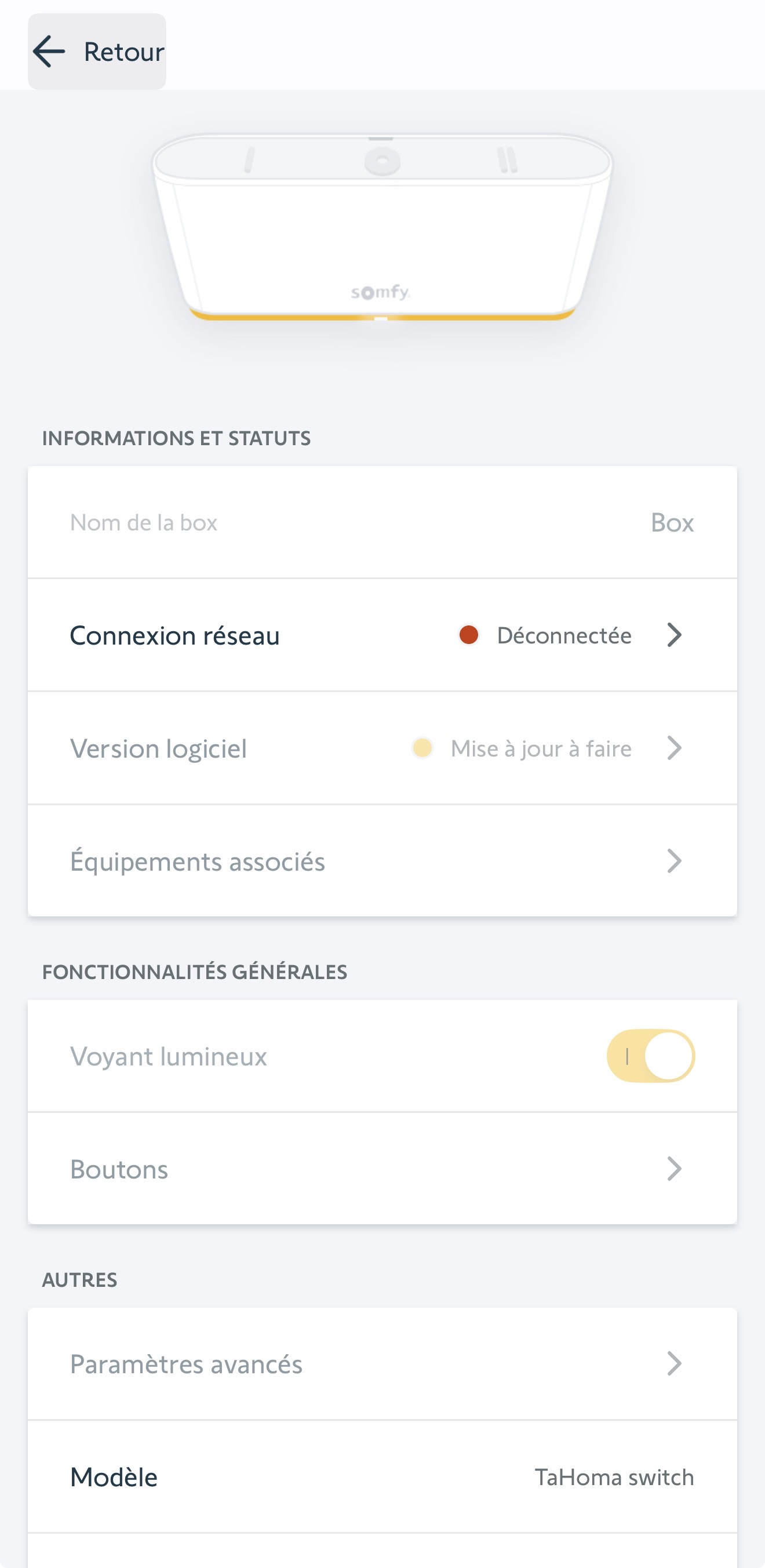Toggle the Voyant lumineux switch
The image size is (765, 1568).
[x=651, y=1056]
